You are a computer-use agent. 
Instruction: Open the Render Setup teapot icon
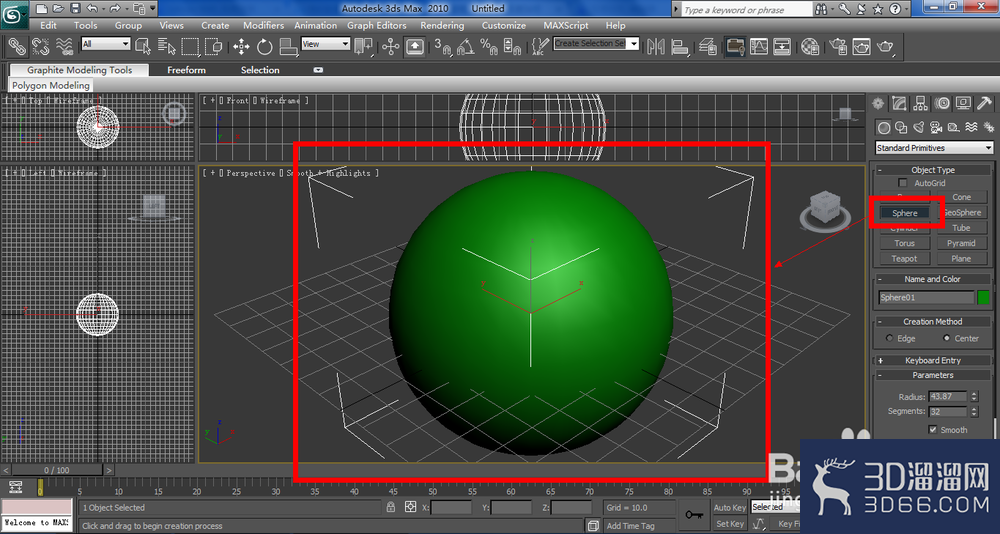(838, 46)
